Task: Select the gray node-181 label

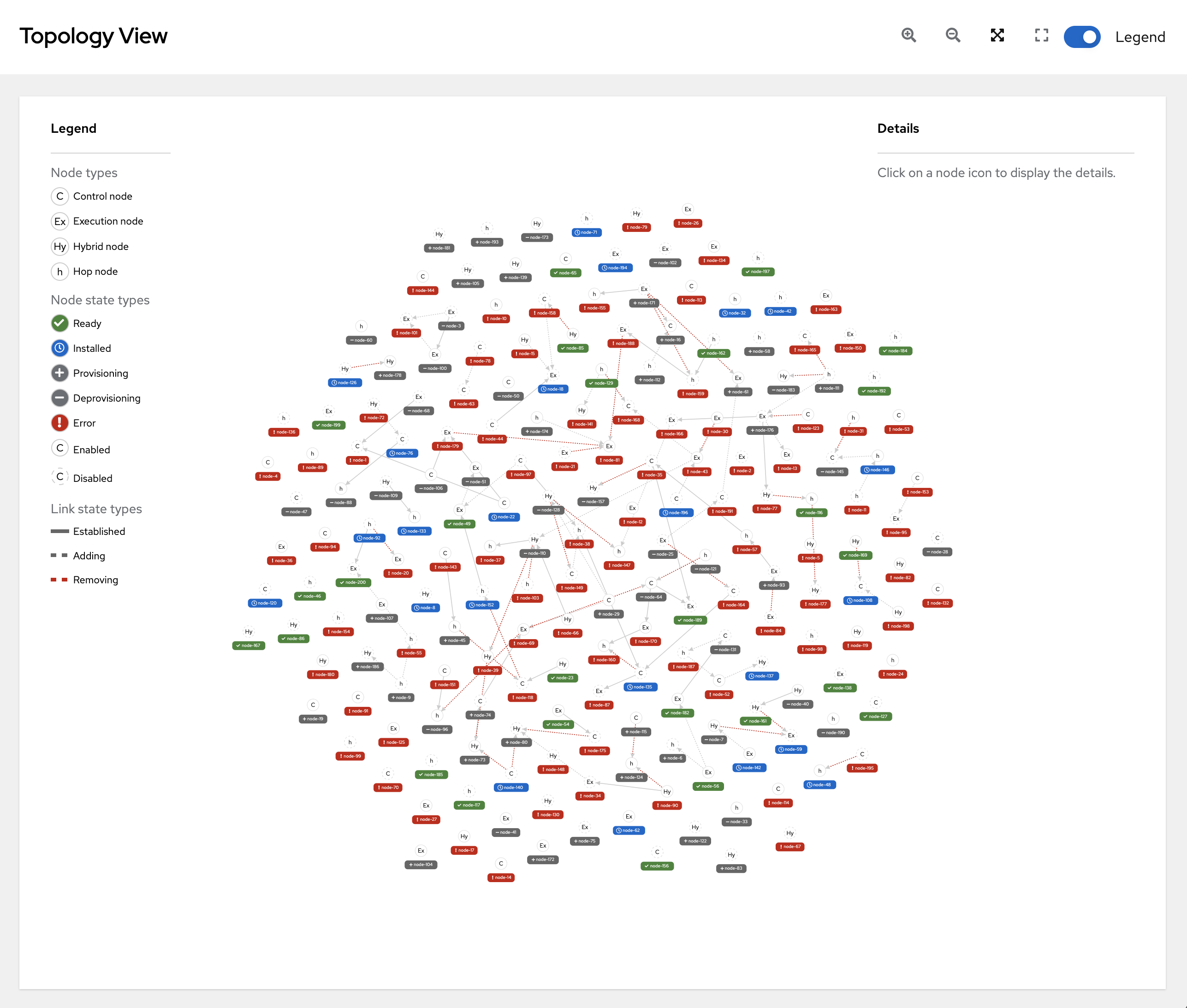Action: pos(439,248)
